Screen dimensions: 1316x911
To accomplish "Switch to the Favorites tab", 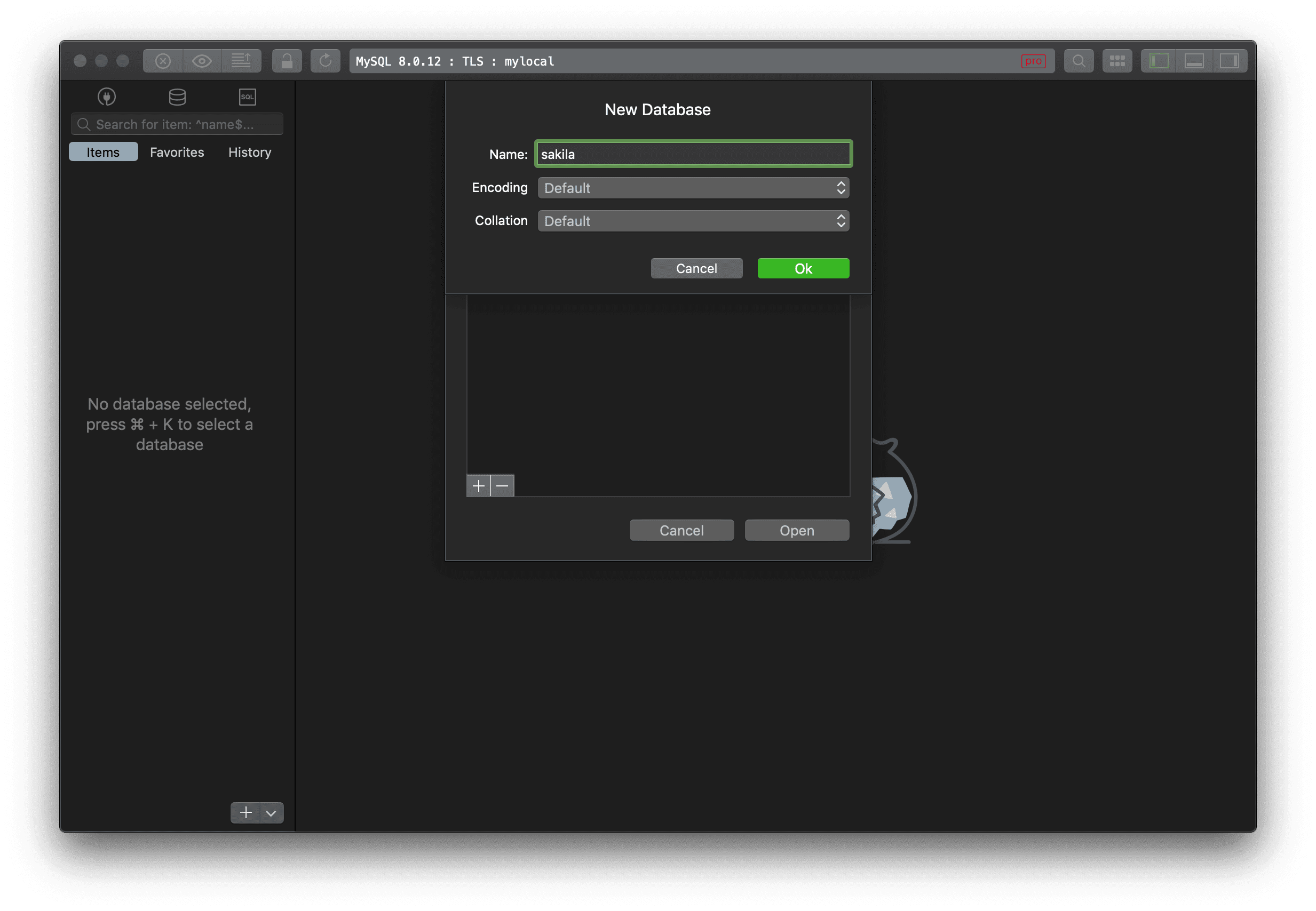I will [177, 153].
